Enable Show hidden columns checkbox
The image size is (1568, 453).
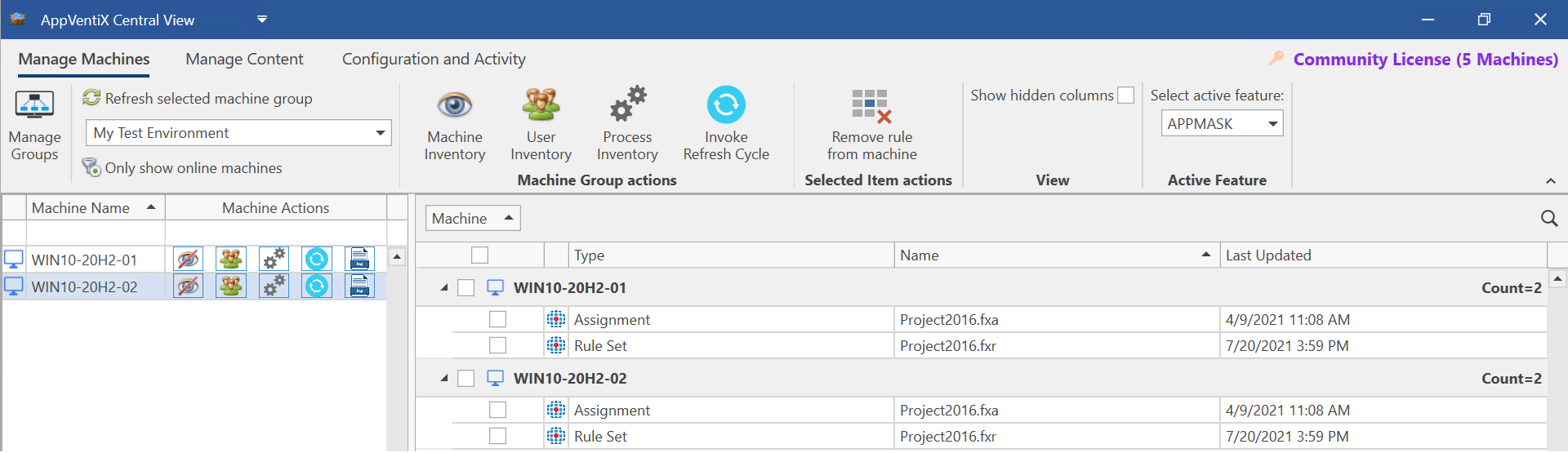pyautogui.click(x=1125, y=95)
